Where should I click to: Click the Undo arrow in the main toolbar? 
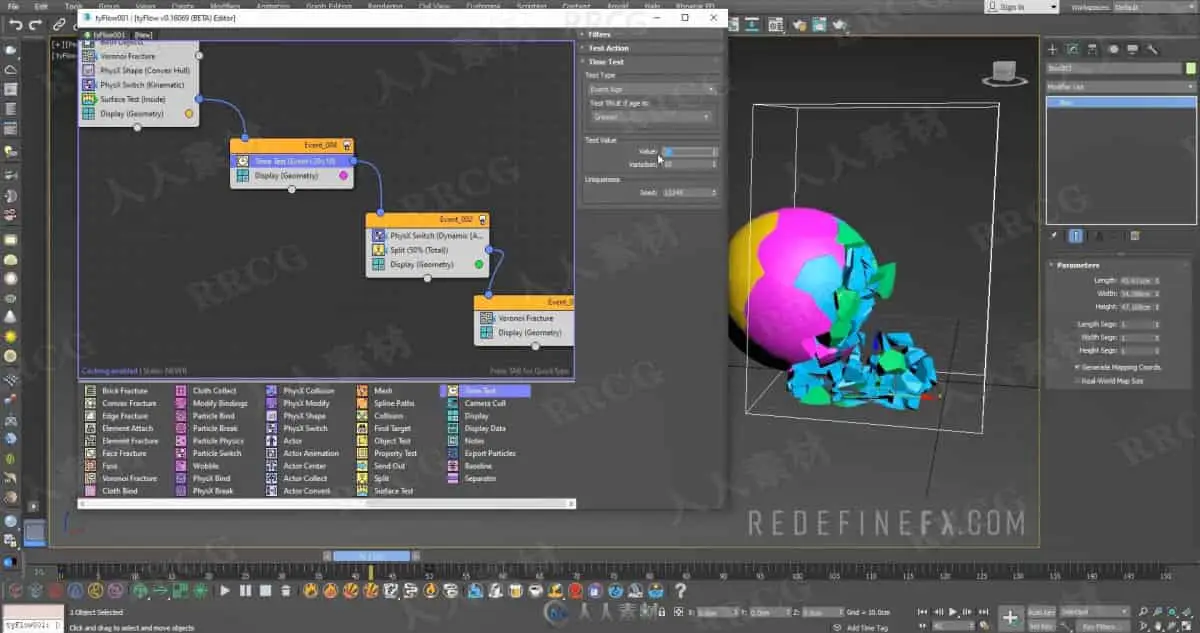[16, 24]
